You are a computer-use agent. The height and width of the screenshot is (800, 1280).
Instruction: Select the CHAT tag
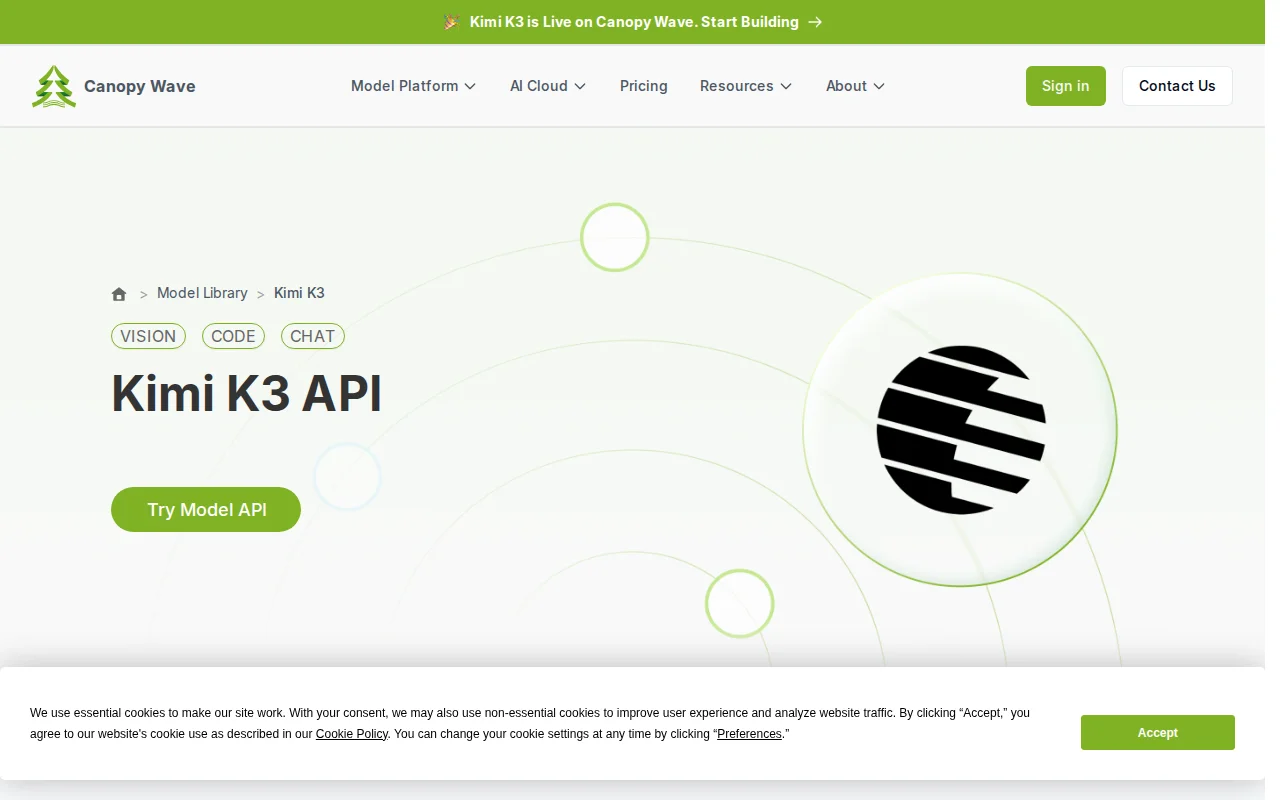coord(313,336)
